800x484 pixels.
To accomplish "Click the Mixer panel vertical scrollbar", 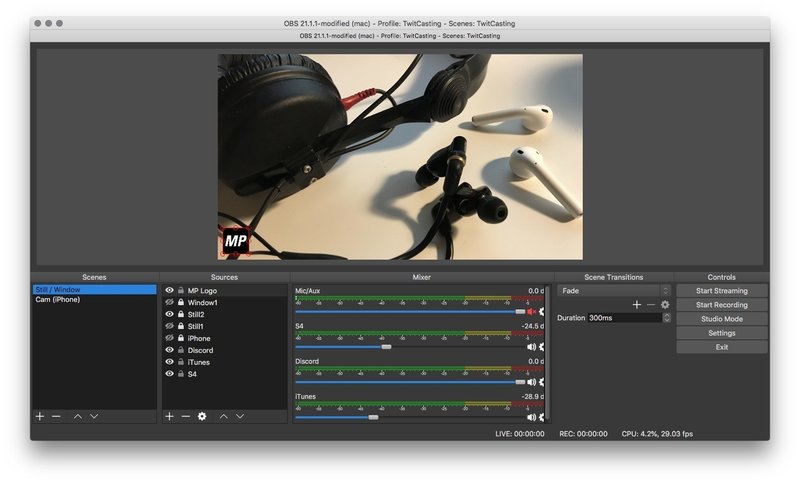I will (x=547, y=353).
